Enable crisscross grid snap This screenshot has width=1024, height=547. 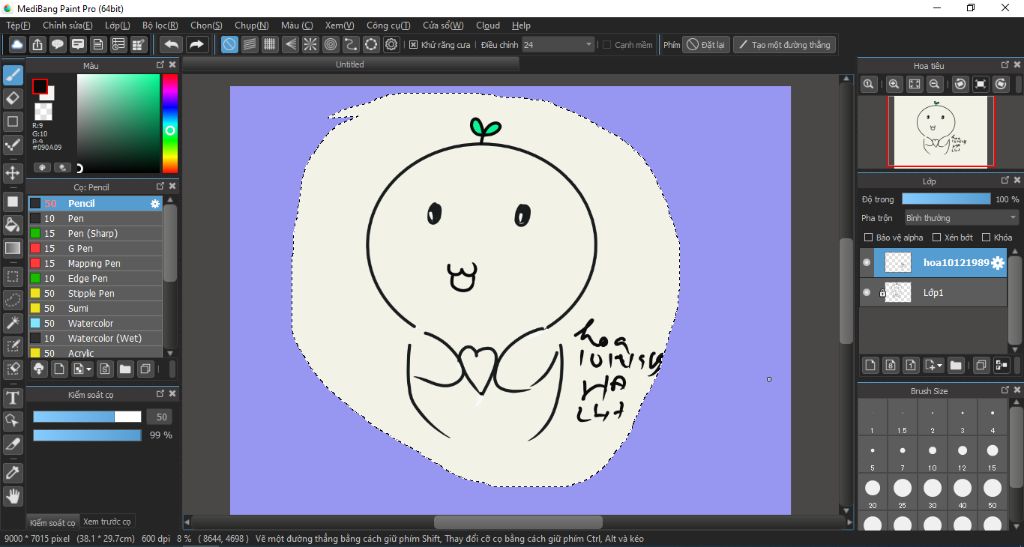(270, 44)
